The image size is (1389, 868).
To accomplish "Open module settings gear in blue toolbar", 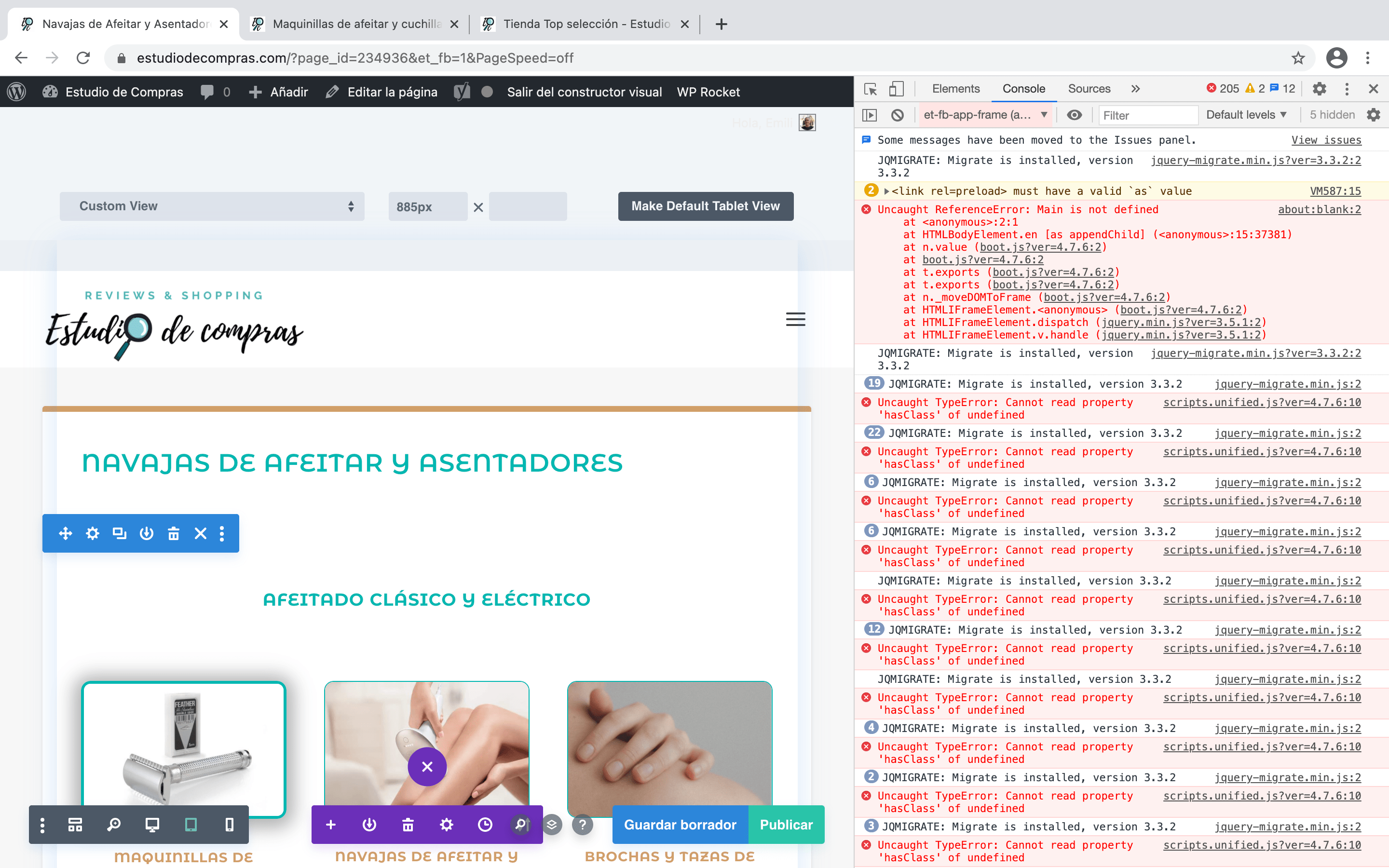I will [93, 533].
